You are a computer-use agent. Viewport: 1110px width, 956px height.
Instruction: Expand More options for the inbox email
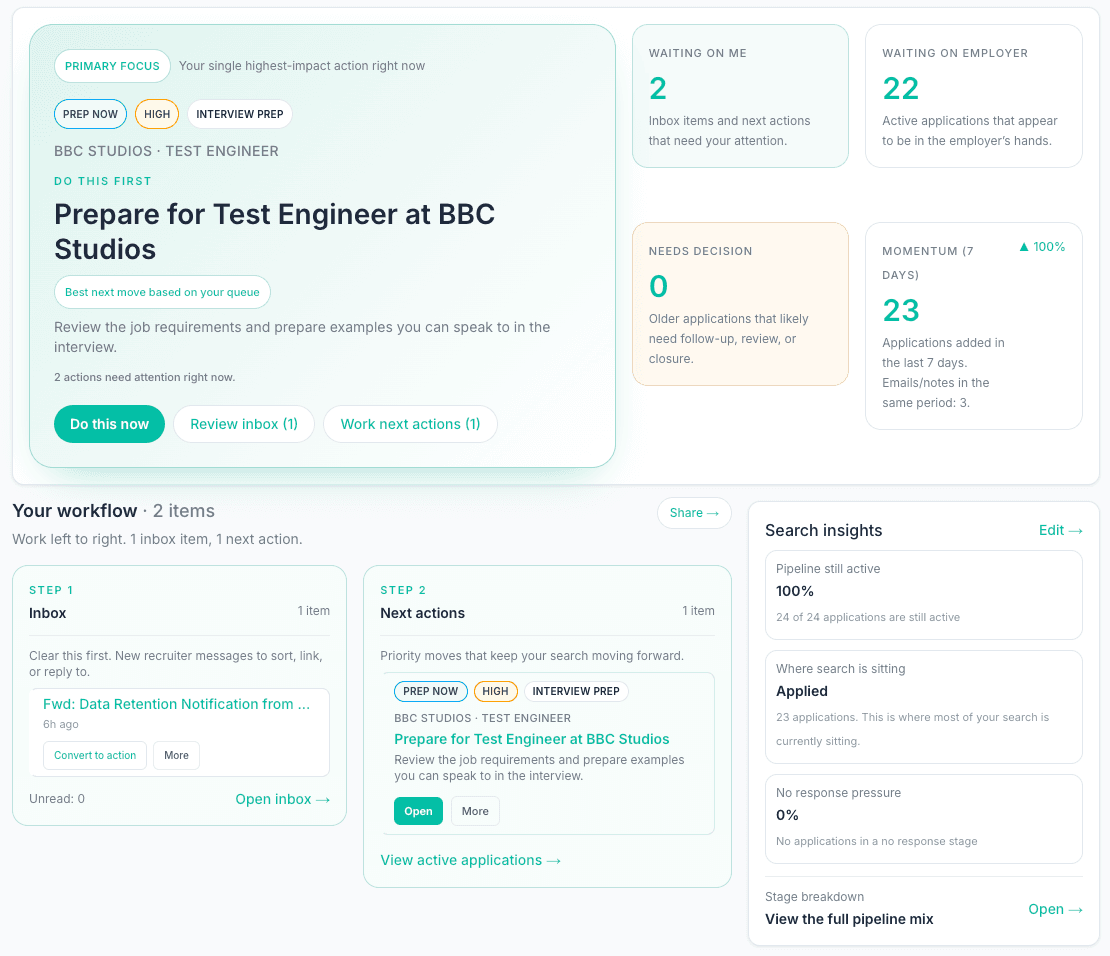[176, 755]
